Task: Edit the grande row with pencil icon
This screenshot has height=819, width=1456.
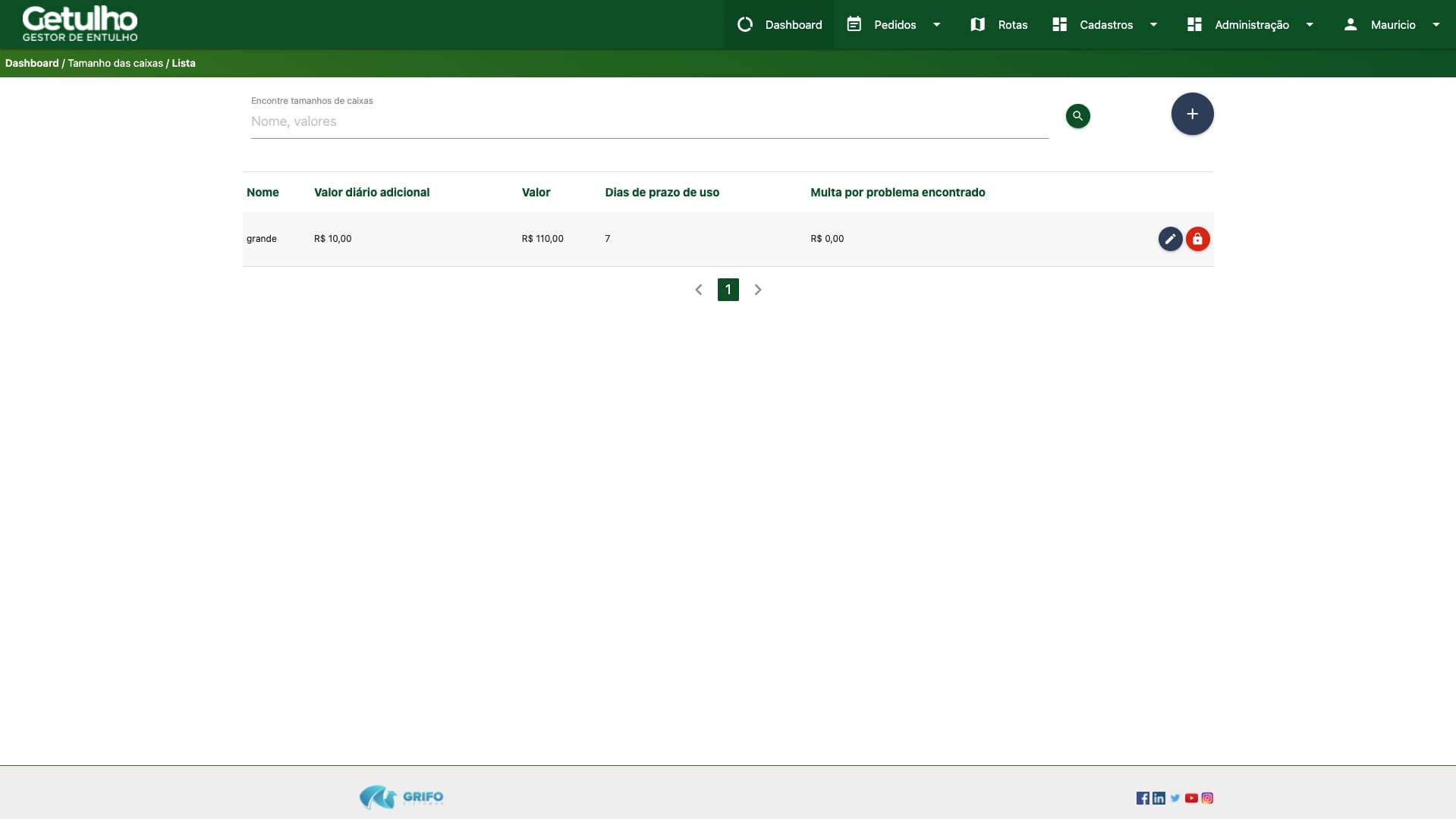Action: (1170, 239)
